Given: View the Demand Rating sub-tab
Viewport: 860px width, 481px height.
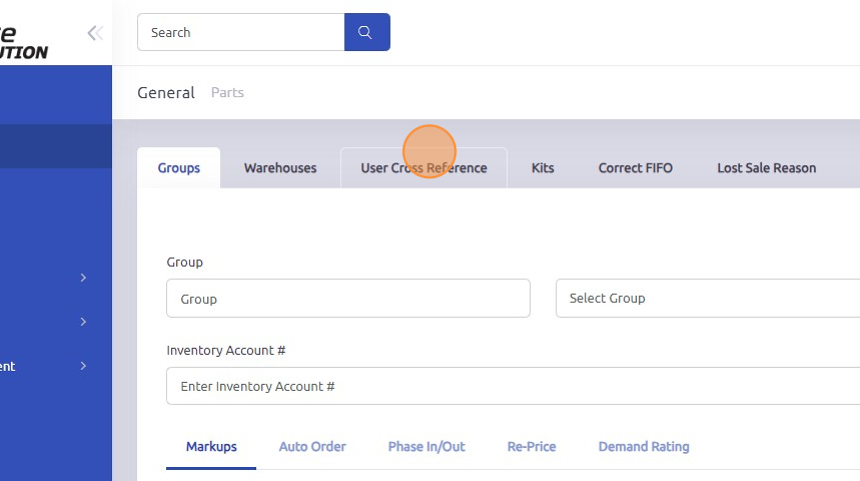Looking at the screenshot, I should (x=643, y=446).
